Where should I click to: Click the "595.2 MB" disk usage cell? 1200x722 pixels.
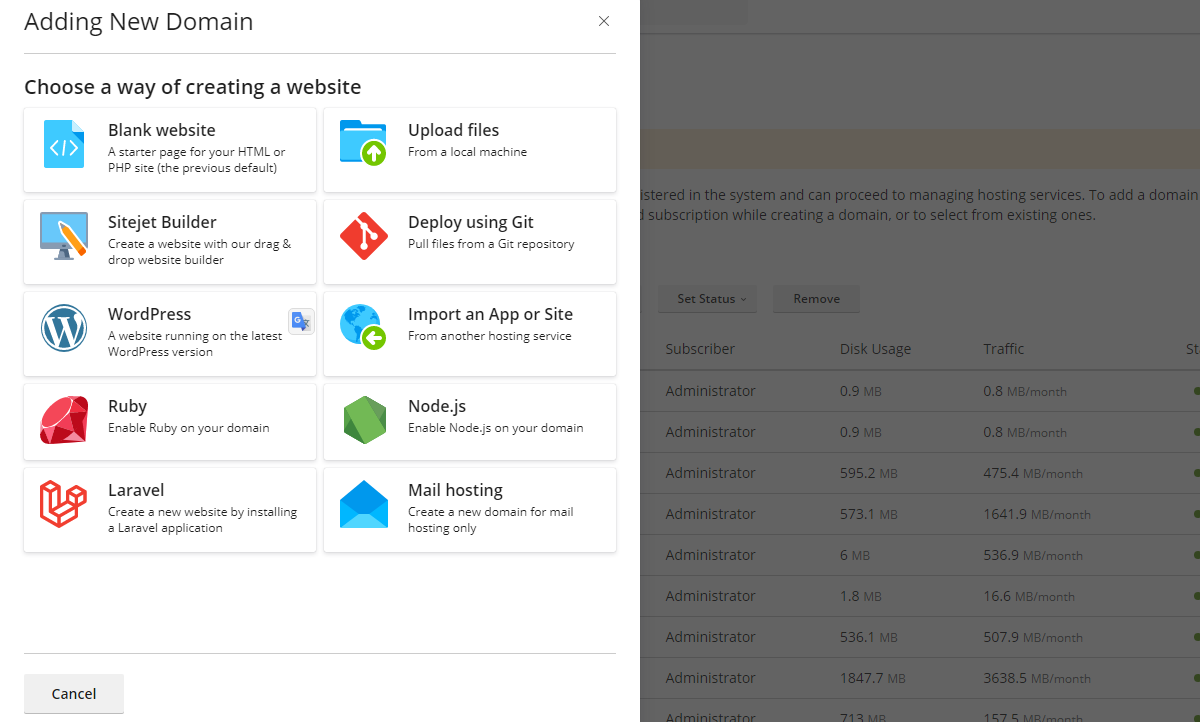(x=869, y=473)
